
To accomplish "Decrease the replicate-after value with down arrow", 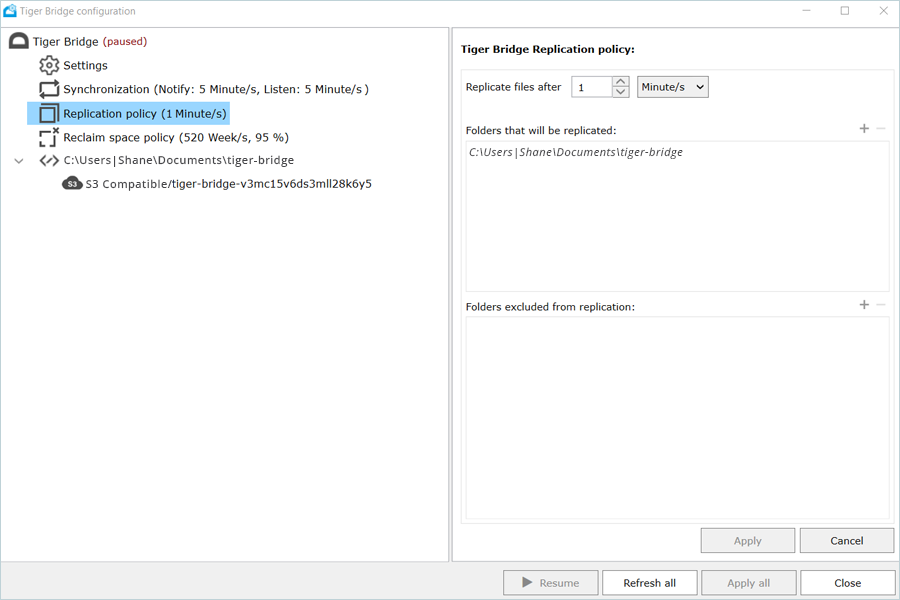I will 621,92.
